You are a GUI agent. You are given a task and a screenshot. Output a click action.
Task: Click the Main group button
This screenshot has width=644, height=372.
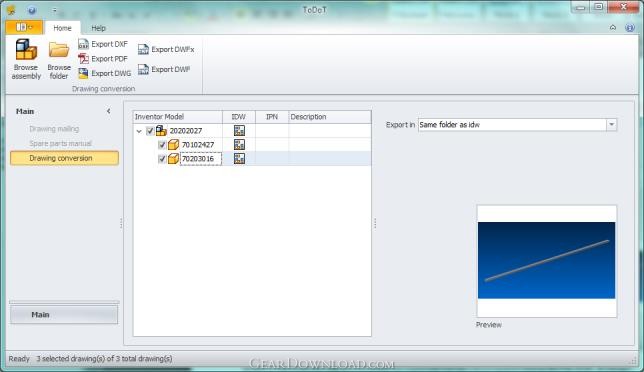64,315
